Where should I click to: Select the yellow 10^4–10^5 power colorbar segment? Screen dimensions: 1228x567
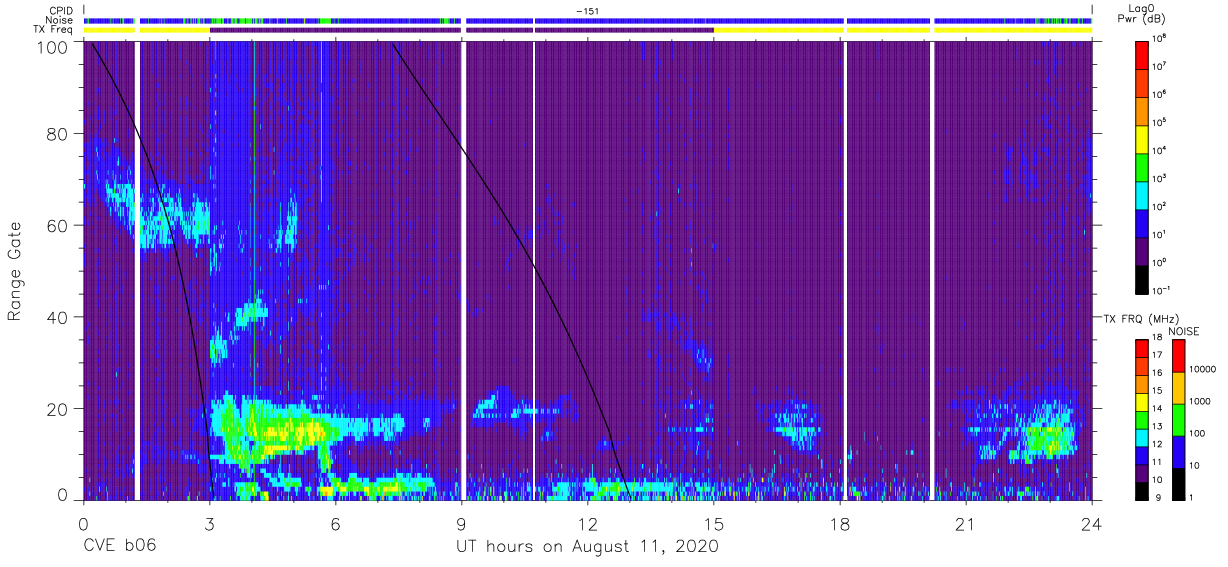coord(1143,137)
